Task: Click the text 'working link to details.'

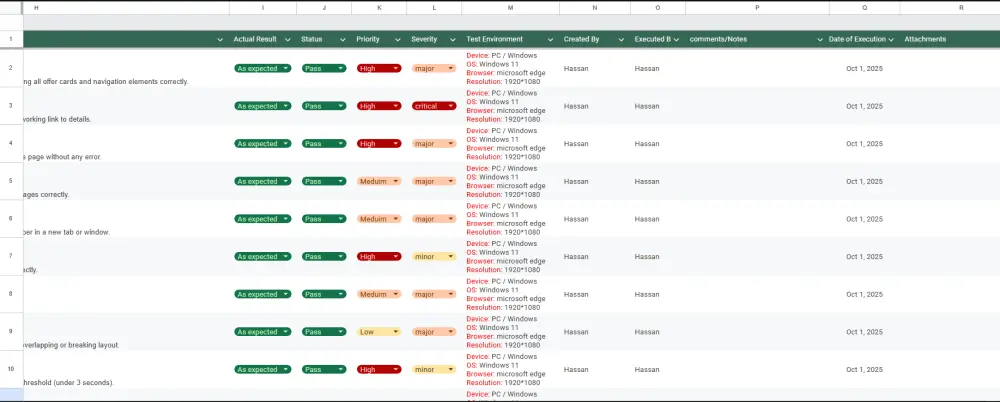Action: pos(57,119)
